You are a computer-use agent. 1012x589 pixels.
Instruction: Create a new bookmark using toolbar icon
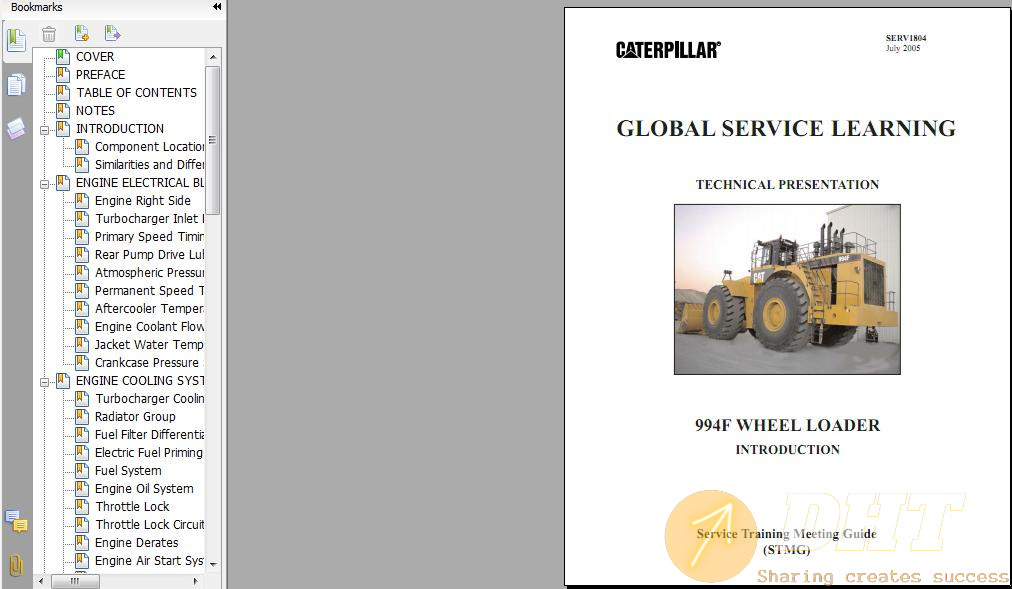coord(81,33)
